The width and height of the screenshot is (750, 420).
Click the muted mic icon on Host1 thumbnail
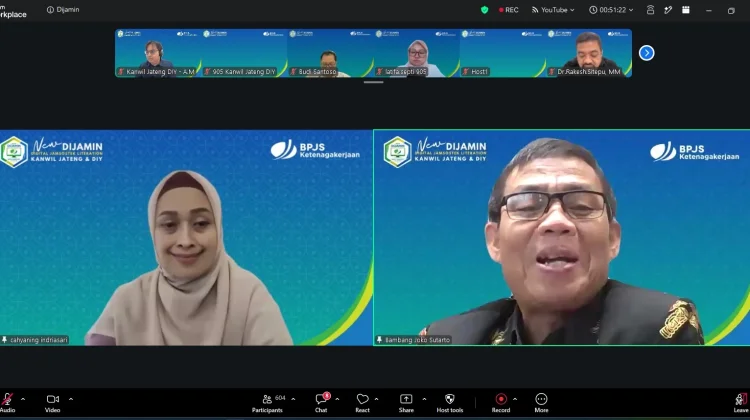[x=466, y=72]
